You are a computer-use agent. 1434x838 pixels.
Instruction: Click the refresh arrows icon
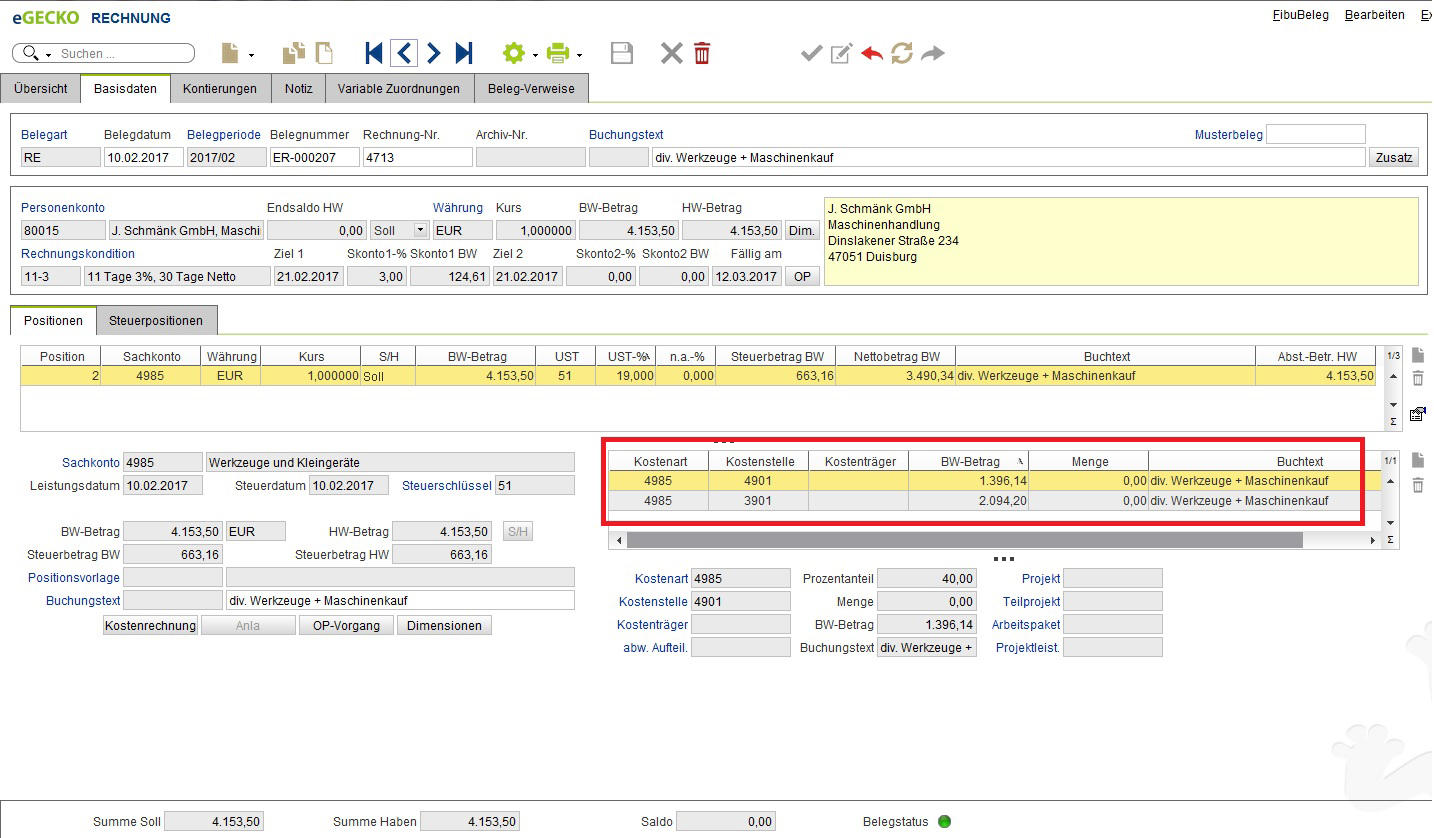click(902, 53)
